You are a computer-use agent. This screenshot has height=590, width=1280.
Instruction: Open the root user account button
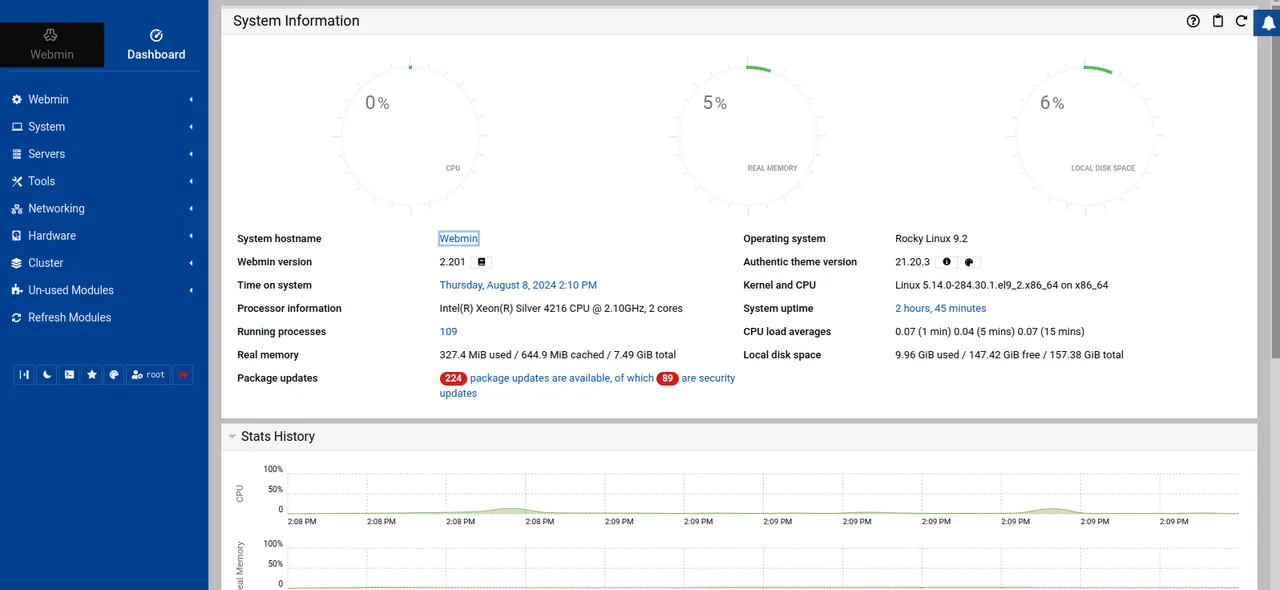[x=148, y=375]
